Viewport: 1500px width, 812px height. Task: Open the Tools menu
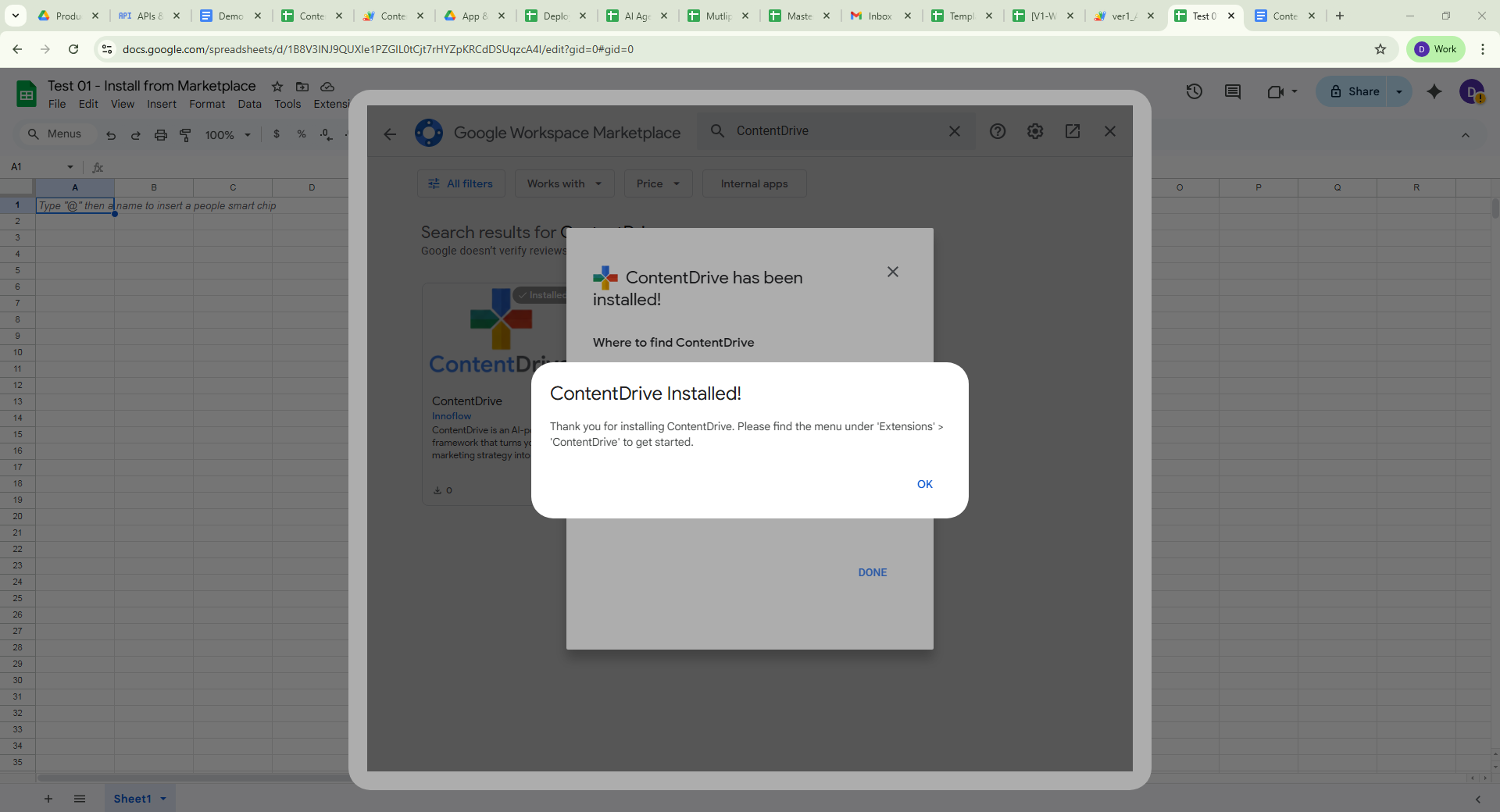click(287, 104)
